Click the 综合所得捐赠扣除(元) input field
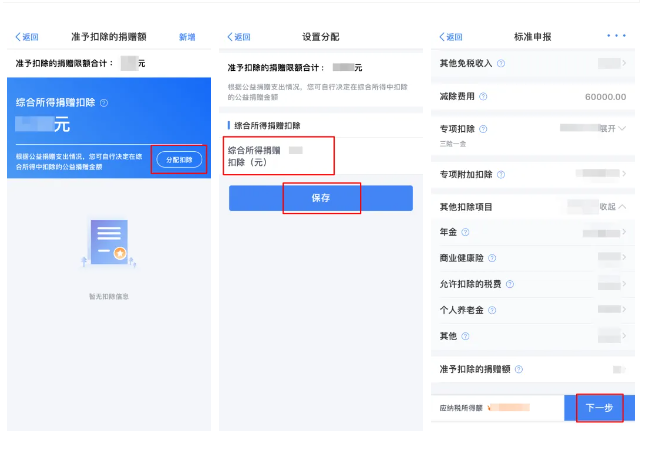 (279, 156)
